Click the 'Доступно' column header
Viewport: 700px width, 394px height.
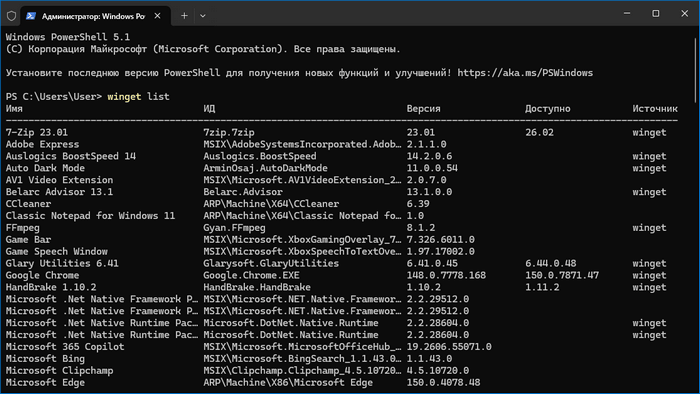[547, 108]
